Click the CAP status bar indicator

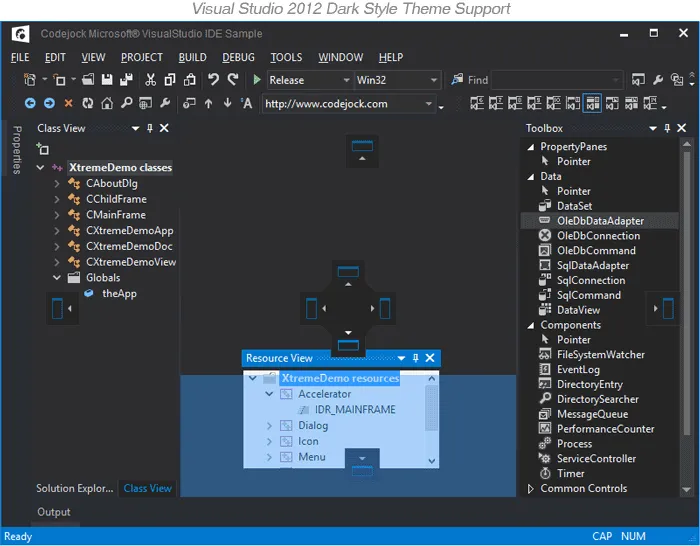point(602,536)
